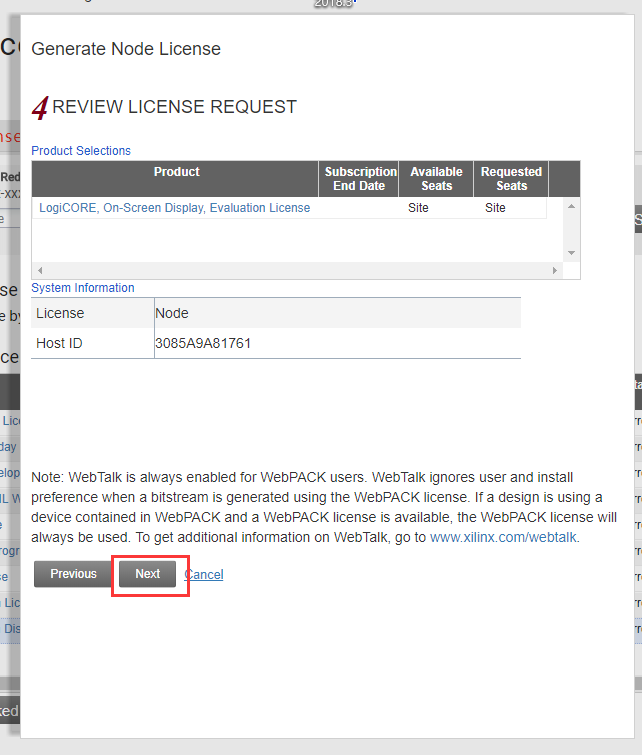Click the Requested Seats column header
Viewport: 642px width, 755px height.
511,179
